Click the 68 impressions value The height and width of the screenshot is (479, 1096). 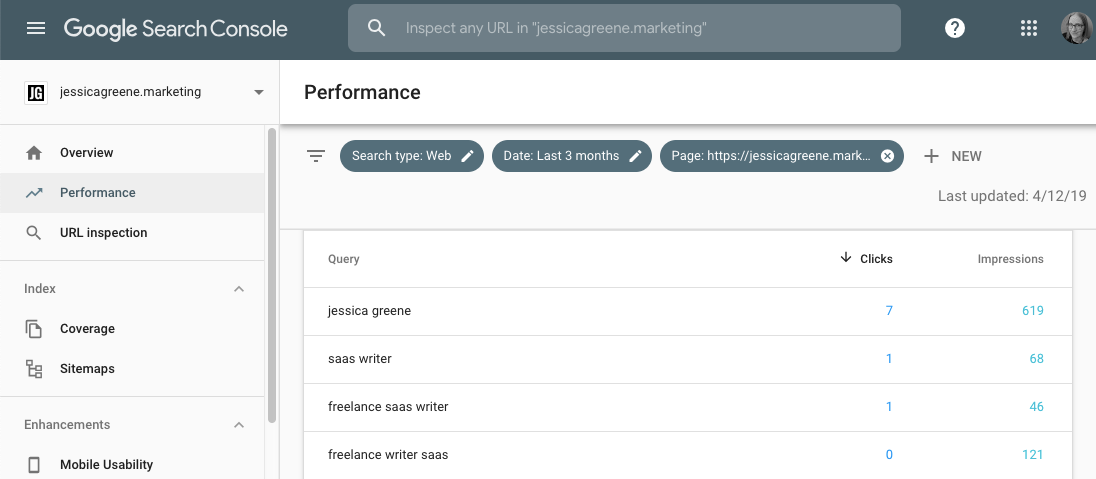pyautogui.click(x=1037, y=359)
